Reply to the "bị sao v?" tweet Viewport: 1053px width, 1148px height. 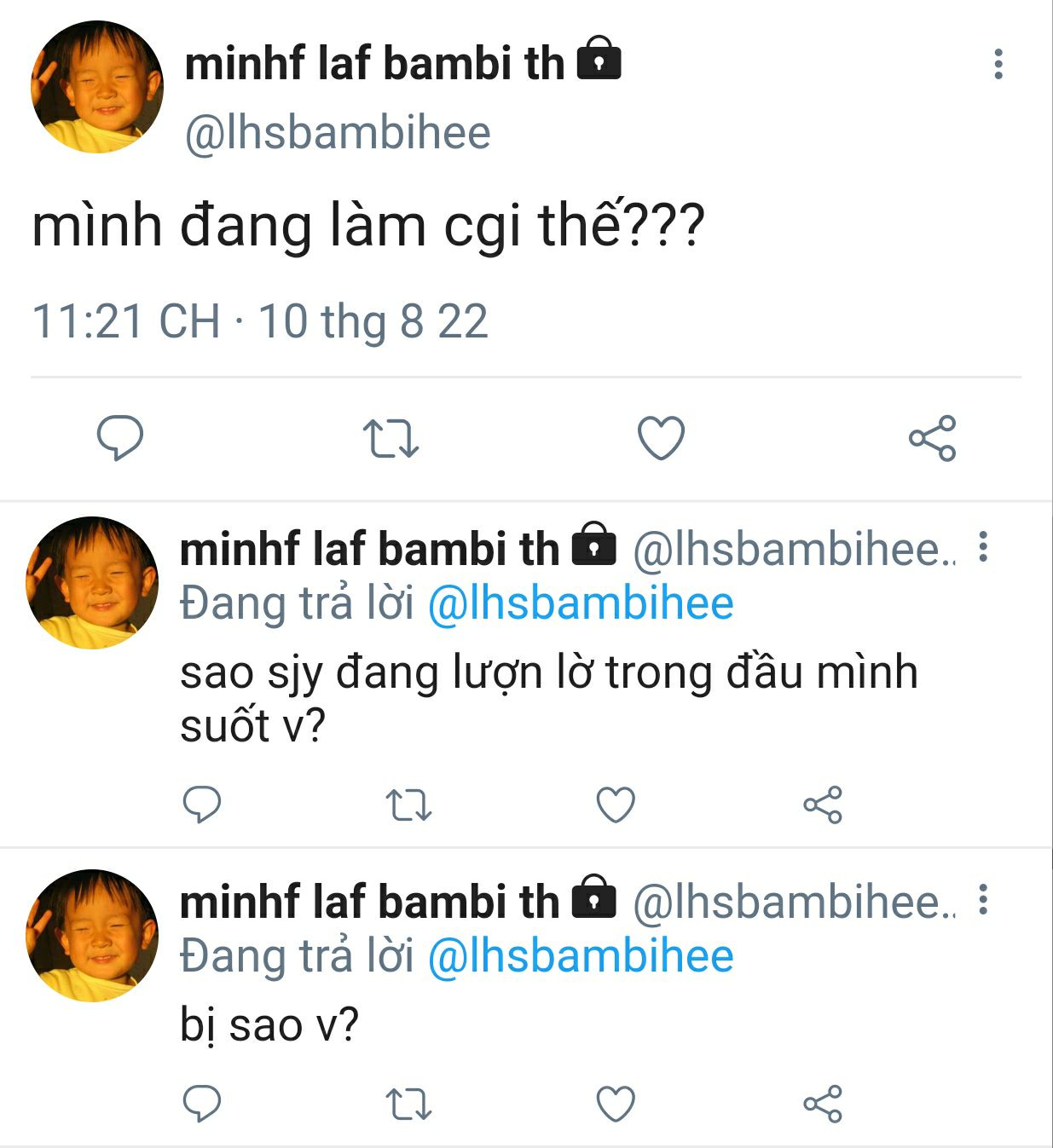pos(202,1104)
